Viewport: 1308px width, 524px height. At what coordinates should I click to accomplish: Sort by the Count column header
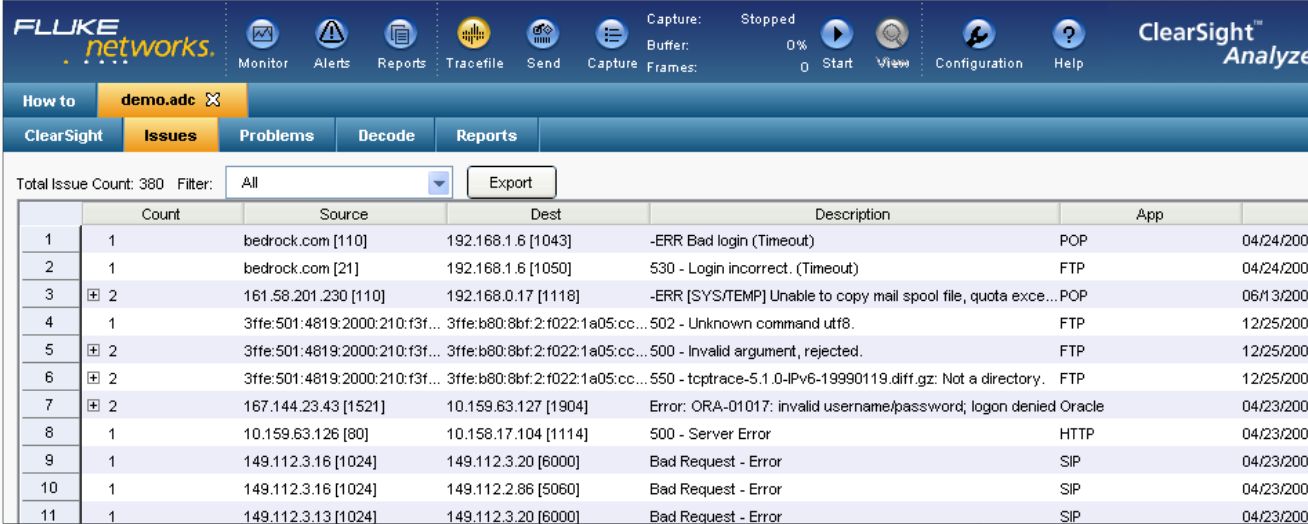click(161, 213)
